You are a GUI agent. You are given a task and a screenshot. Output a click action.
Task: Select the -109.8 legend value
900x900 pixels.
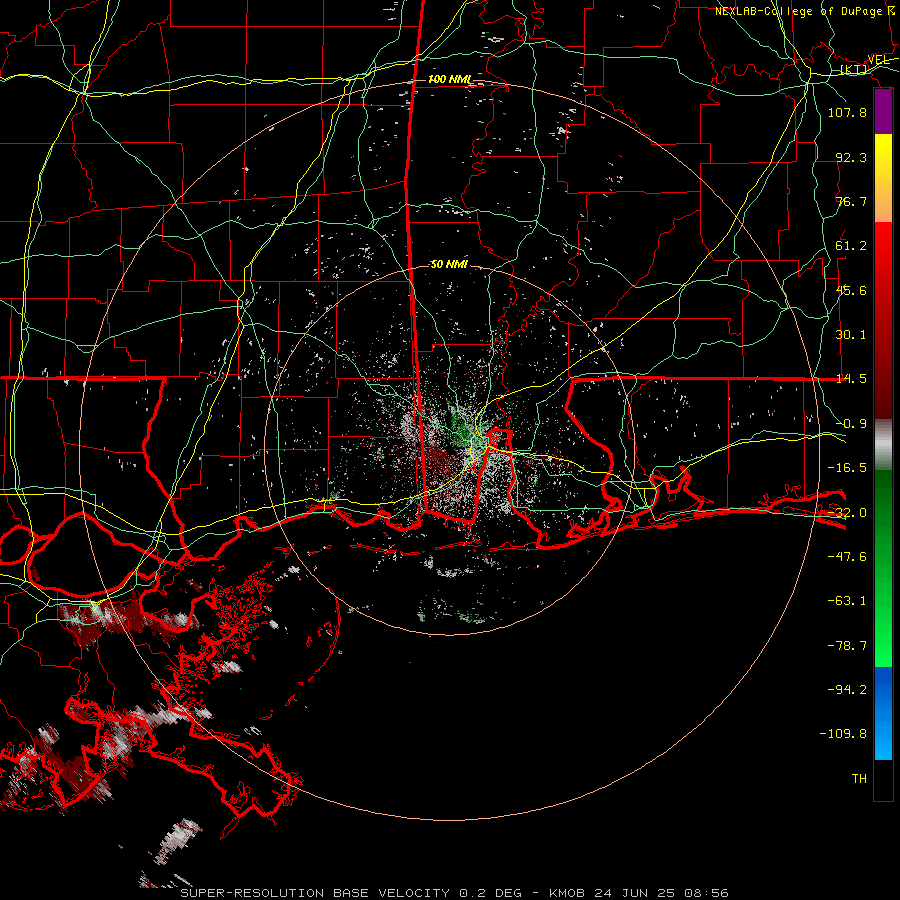843,734
